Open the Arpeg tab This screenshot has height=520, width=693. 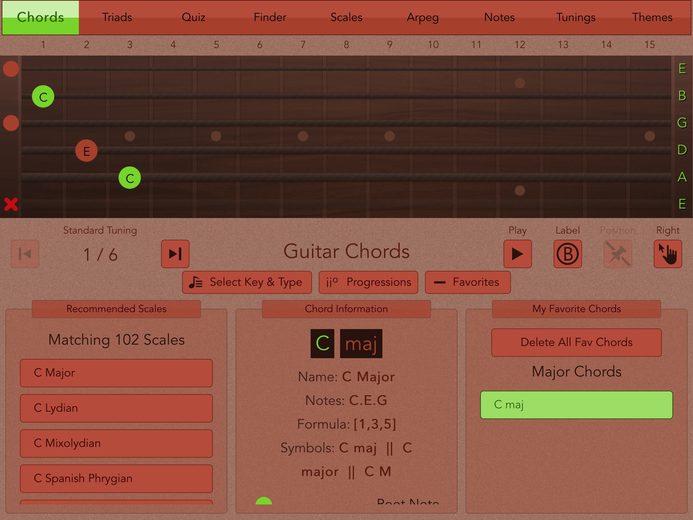click(x=423, y=17)
